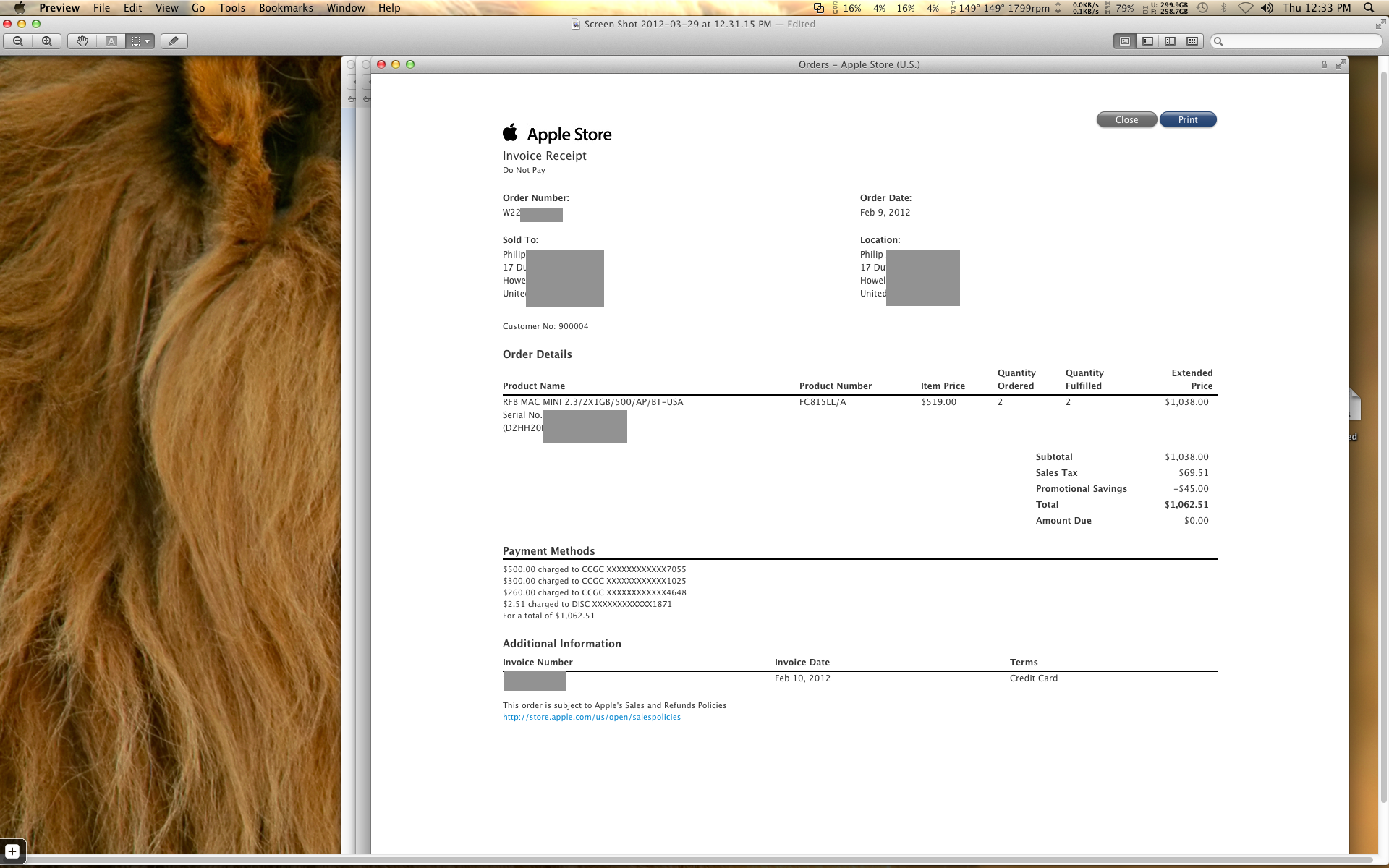Select the rectangular selection tool

tap(135, 41)
